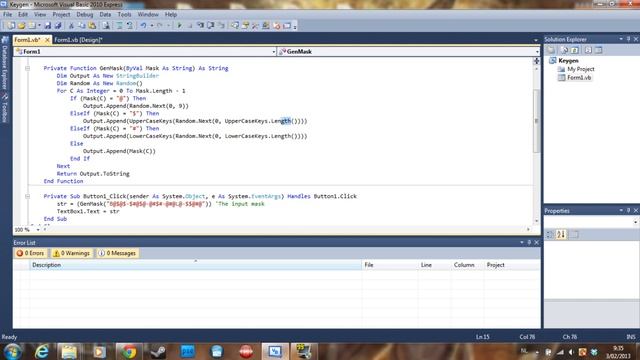Viewport: 640px width, 360px height.
Task: Sort Error List by File column
Action: pyautogui.click(x=390, y=265)
